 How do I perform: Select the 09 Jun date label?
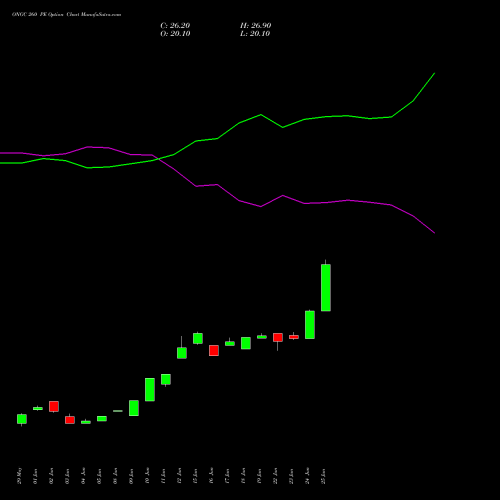coord(132,476)
